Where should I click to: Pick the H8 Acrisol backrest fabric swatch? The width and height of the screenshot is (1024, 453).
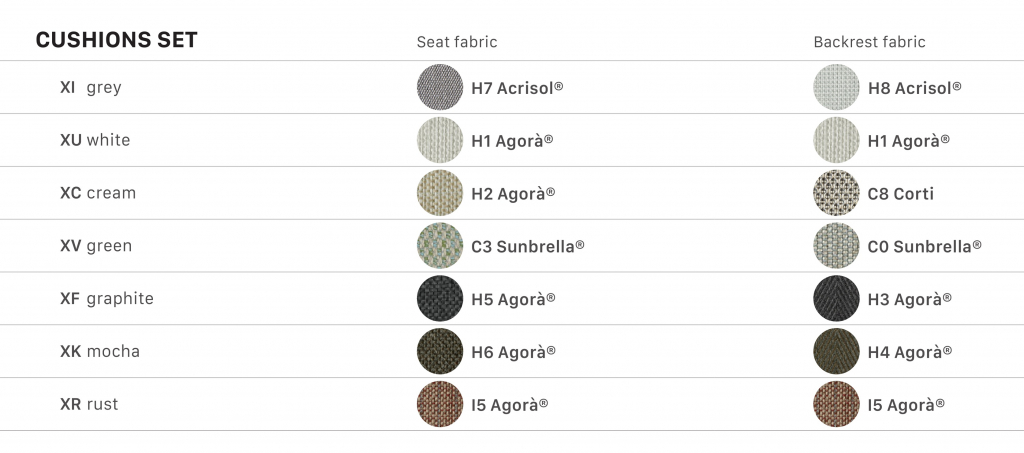click(837, 87)
